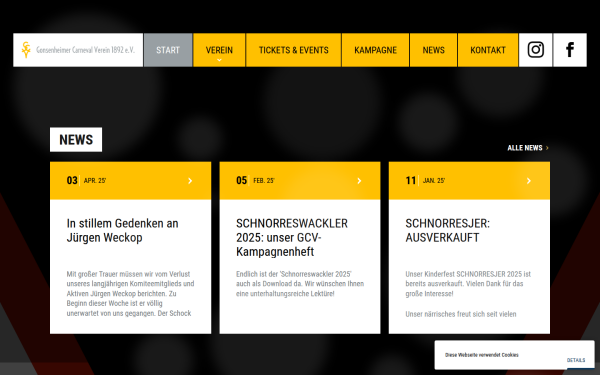Click teaser text starting Mit großer Trauer
The width and height of the screenshot is (600, 375).
(x=130, y=293)
